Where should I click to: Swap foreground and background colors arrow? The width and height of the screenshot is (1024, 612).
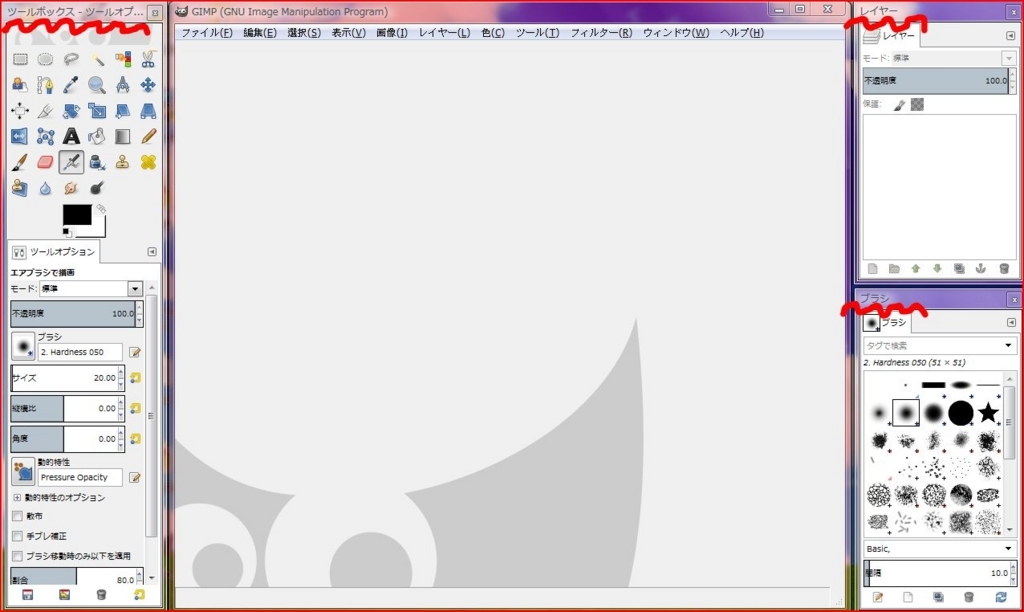101,209
